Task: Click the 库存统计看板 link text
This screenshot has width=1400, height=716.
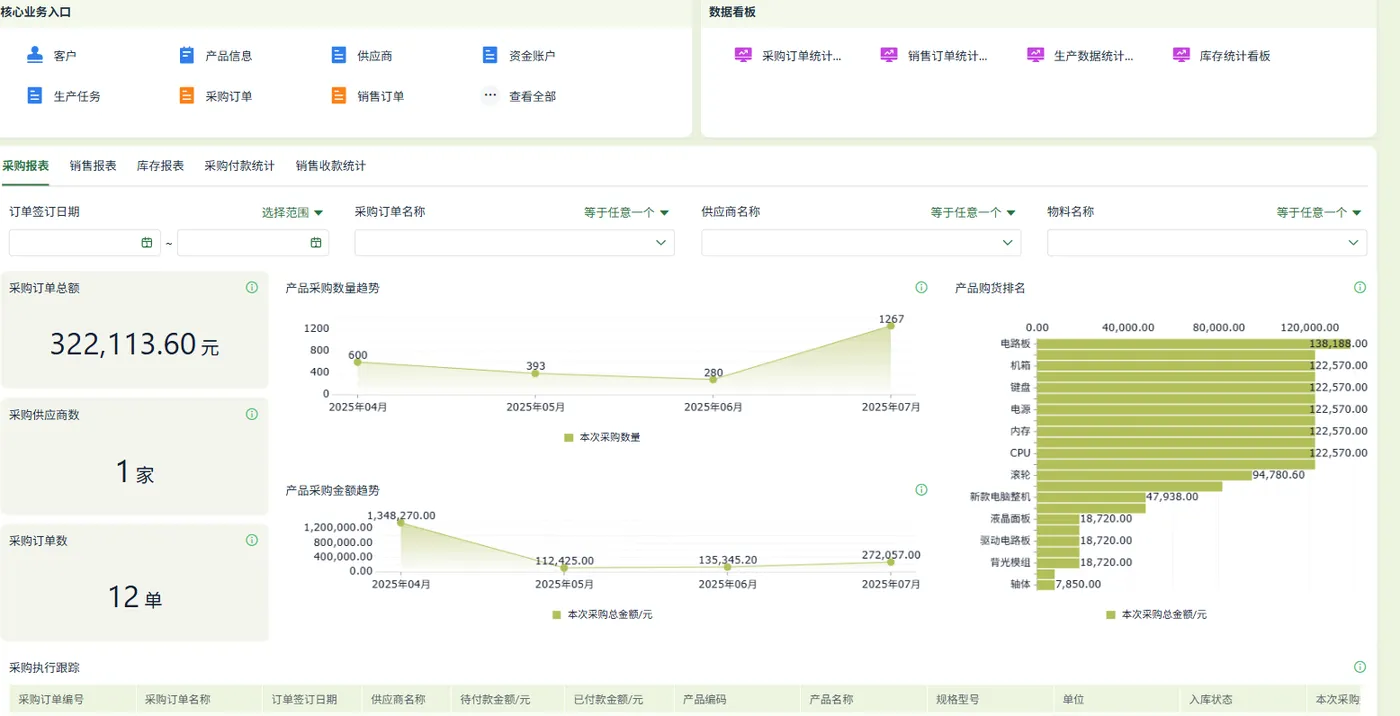Action: pos(1235,56)
